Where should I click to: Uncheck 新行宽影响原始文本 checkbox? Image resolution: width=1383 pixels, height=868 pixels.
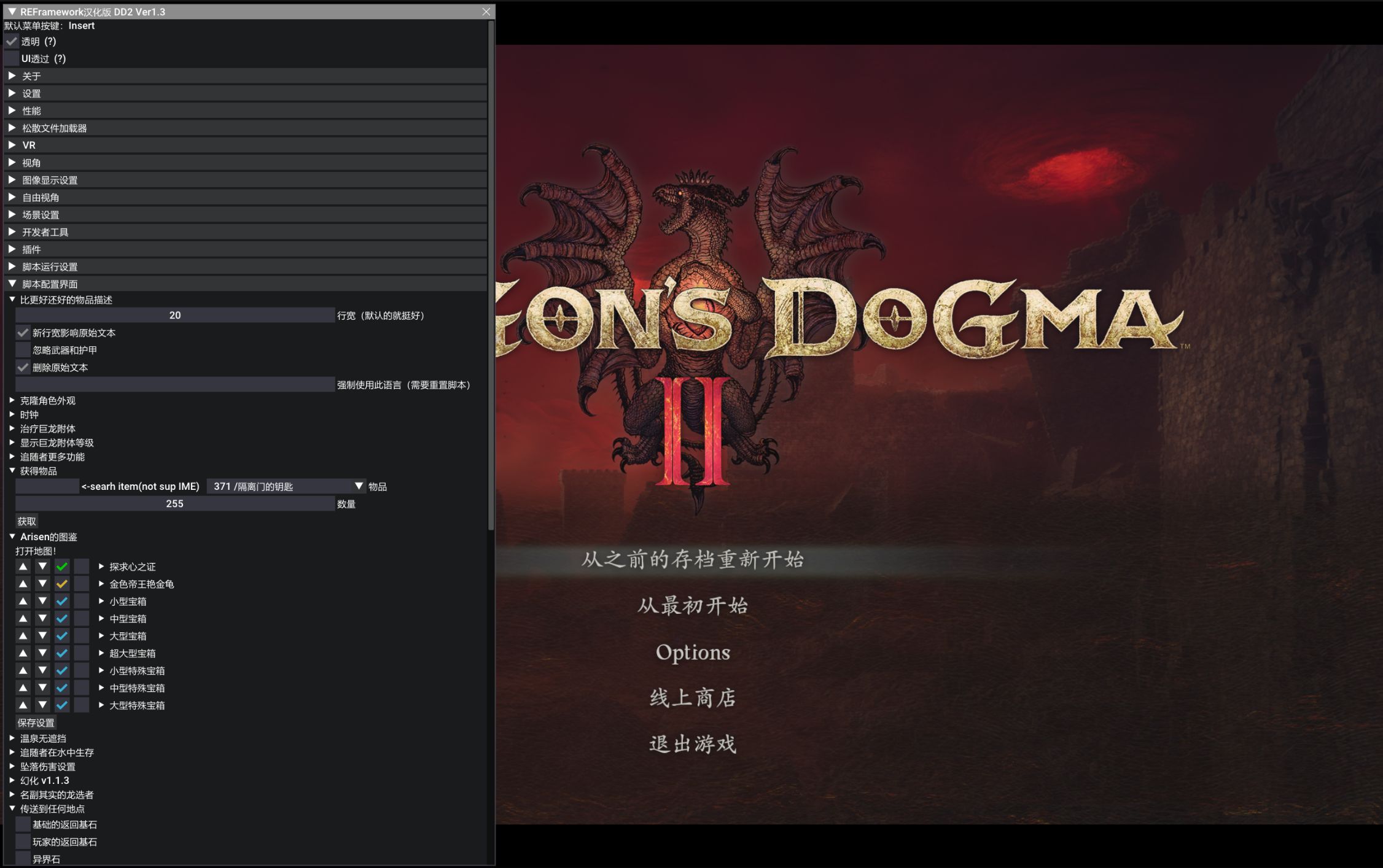23,332
